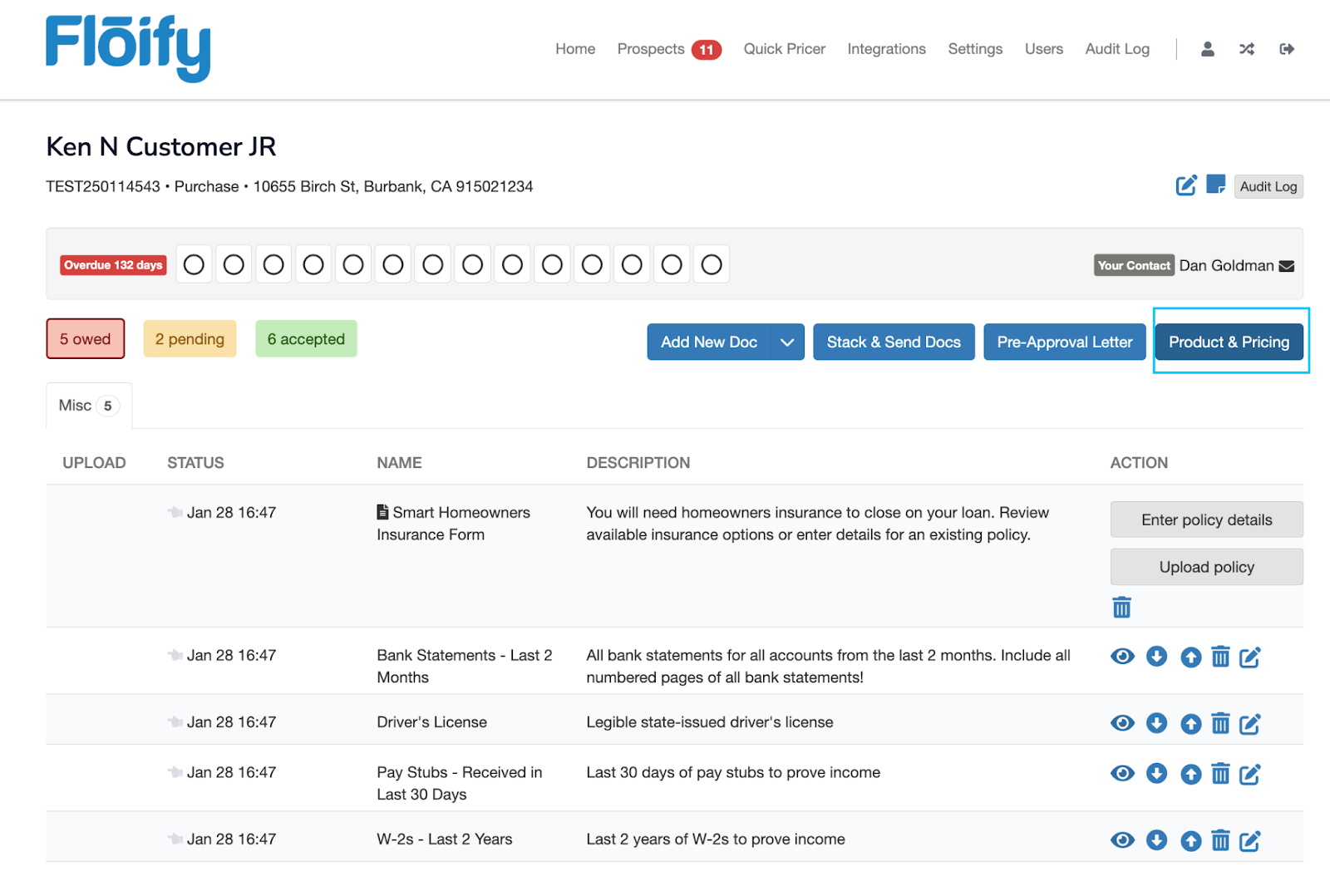Click the Product & Pricing button
This screenshot has width=1330, height=896.
click(x=1229, y=342)
